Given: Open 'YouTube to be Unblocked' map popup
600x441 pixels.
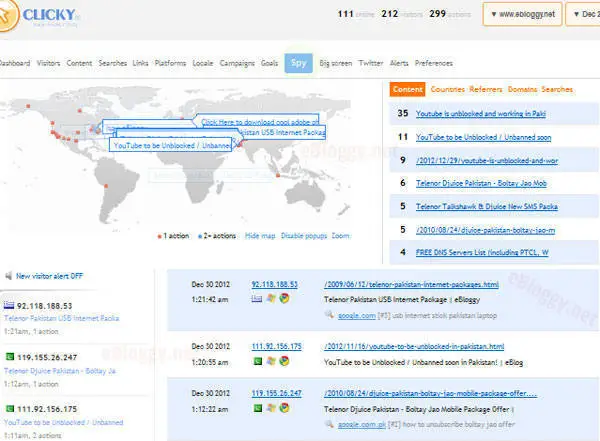Looking at the screenshot, I should pos(172,146).
